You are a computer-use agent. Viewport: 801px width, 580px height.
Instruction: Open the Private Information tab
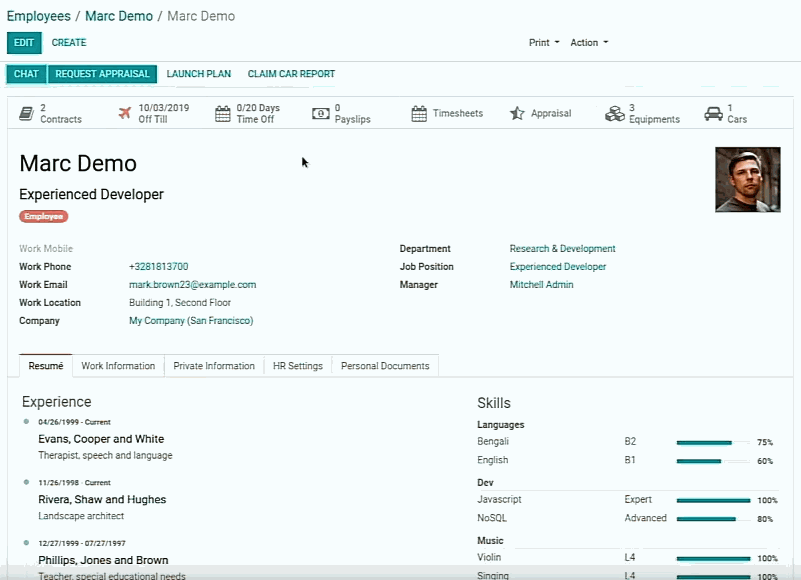pyautogui.click(x=213, y=365)
